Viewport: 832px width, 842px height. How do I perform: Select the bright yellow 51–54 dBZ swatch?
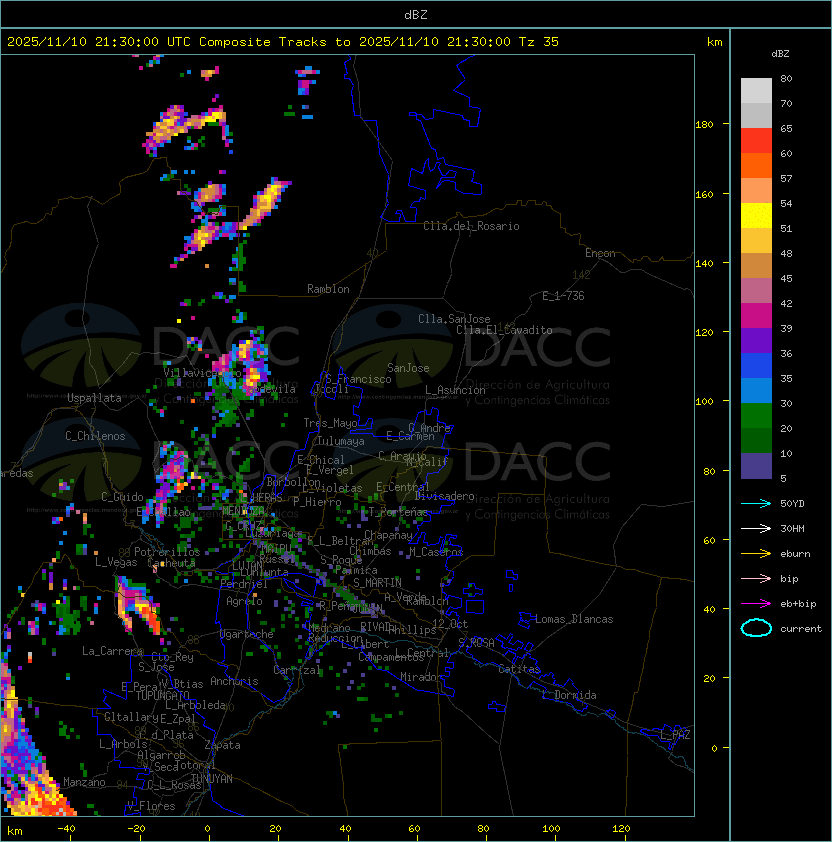756,215
